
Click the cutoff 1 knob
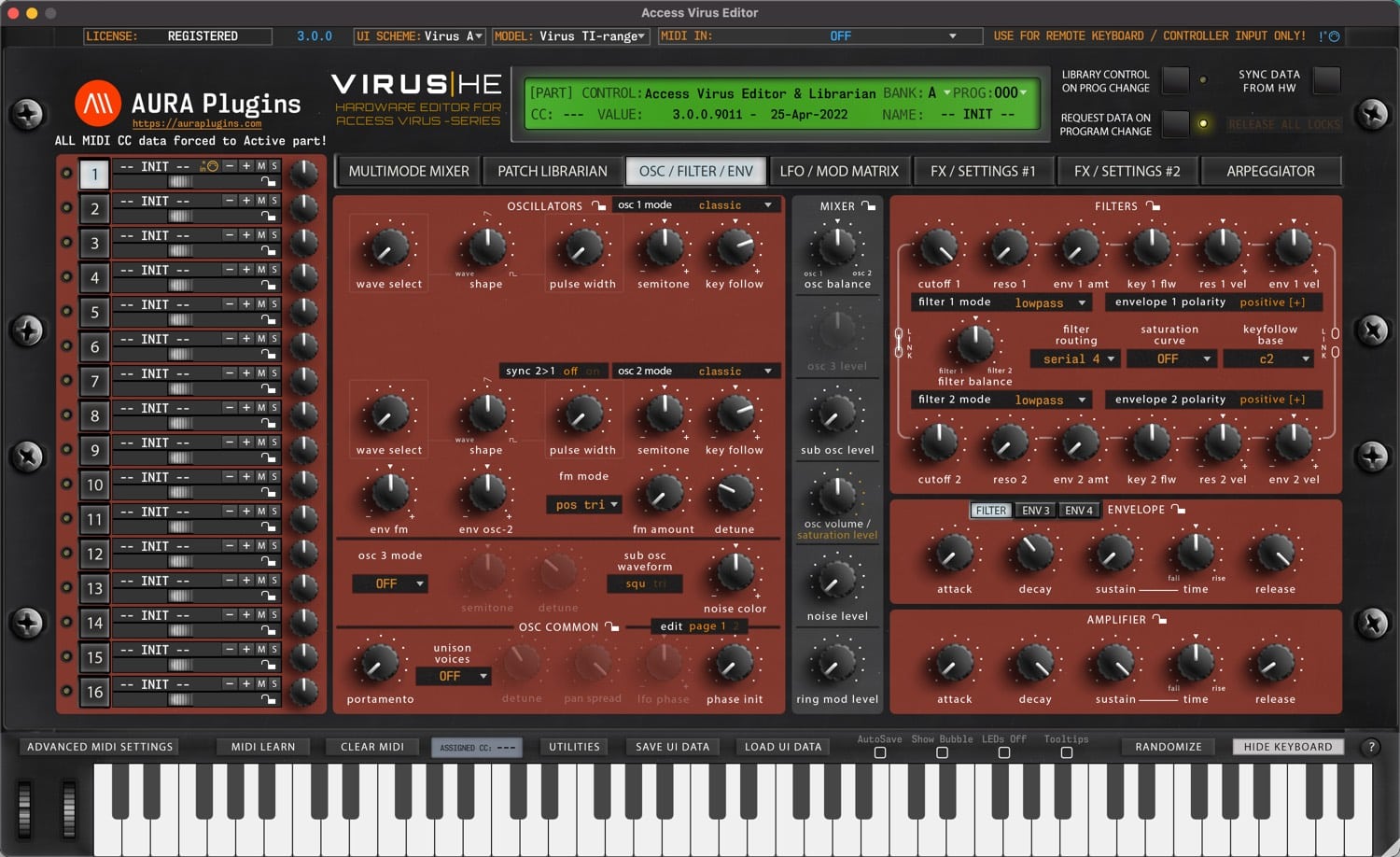[x=937, y=247]
